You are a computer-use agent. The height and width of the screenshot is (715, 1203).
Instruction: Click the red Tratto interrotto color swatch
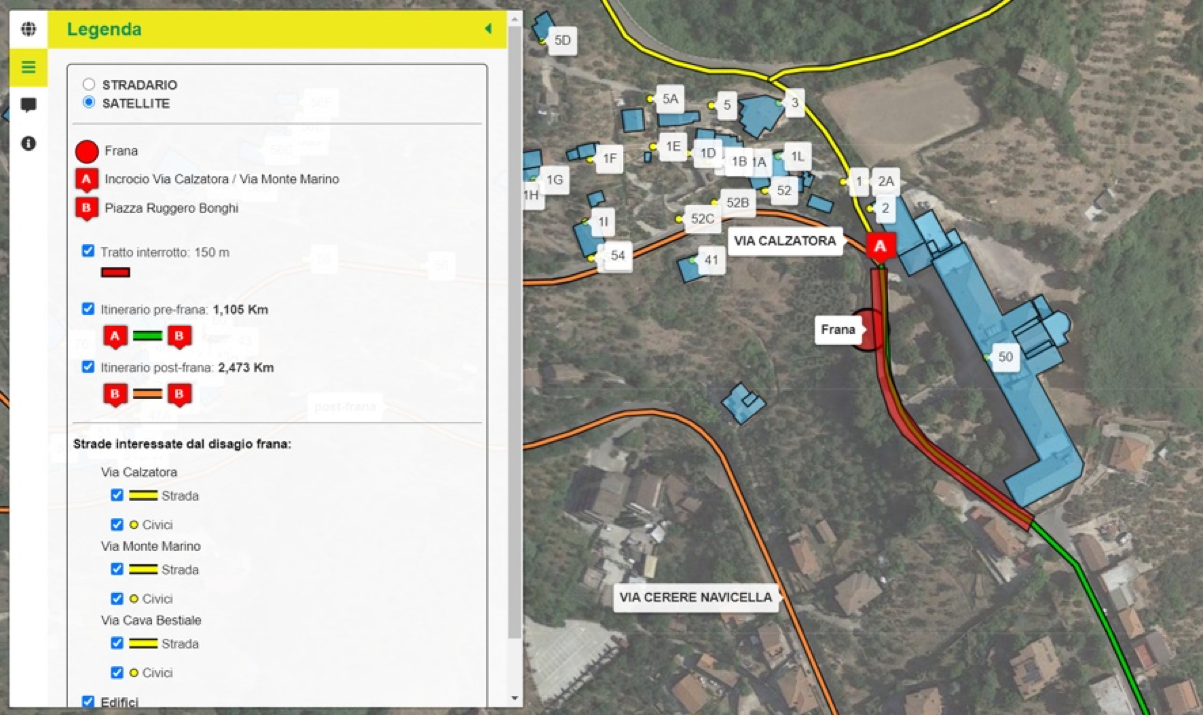pyautogui.click(x=115, y=272)
